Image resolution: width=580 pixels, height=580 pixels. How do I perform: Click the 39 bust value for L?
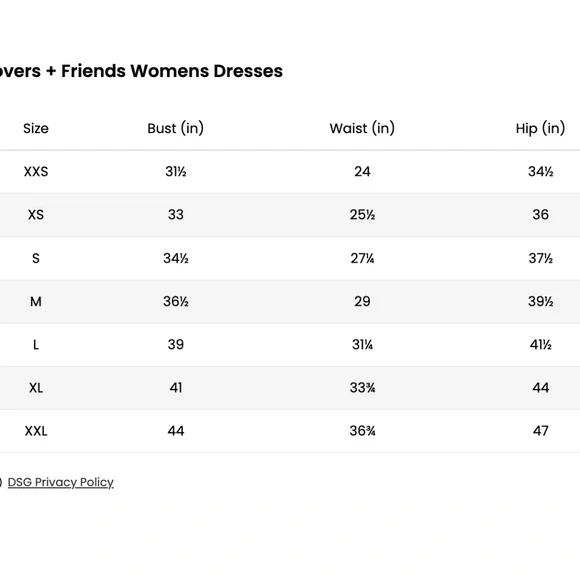pos(176,345)
